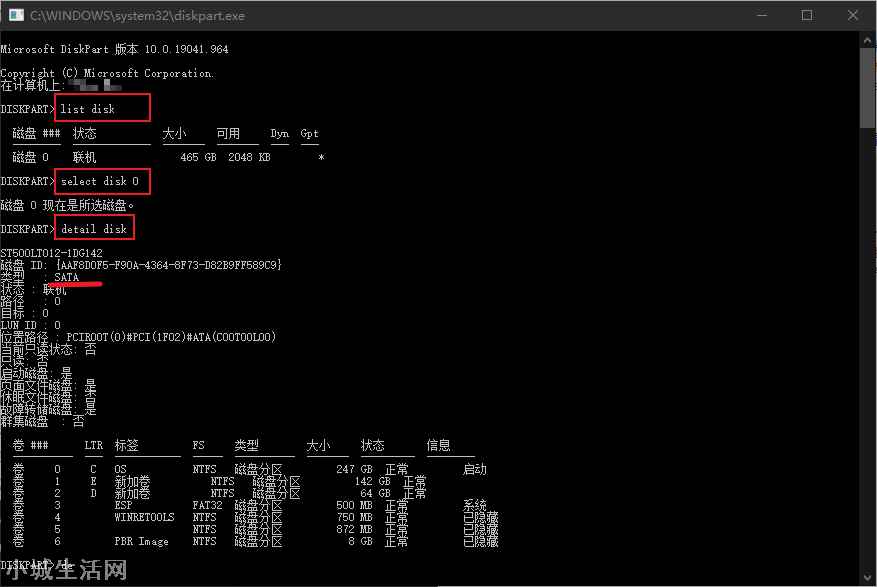This screenshot has width=877, height=587.
Task: Close the diskpart window
Action: 852,15
